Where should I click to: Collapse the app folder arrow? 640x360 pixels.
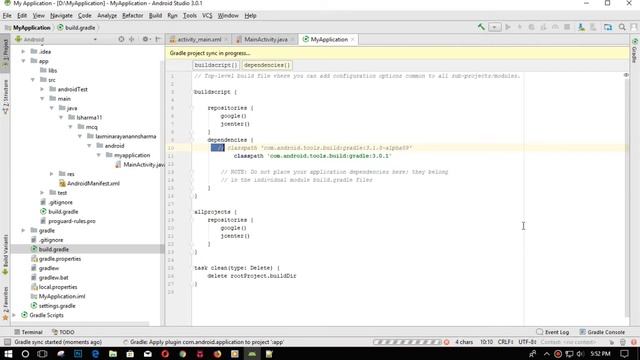point(23,61)
